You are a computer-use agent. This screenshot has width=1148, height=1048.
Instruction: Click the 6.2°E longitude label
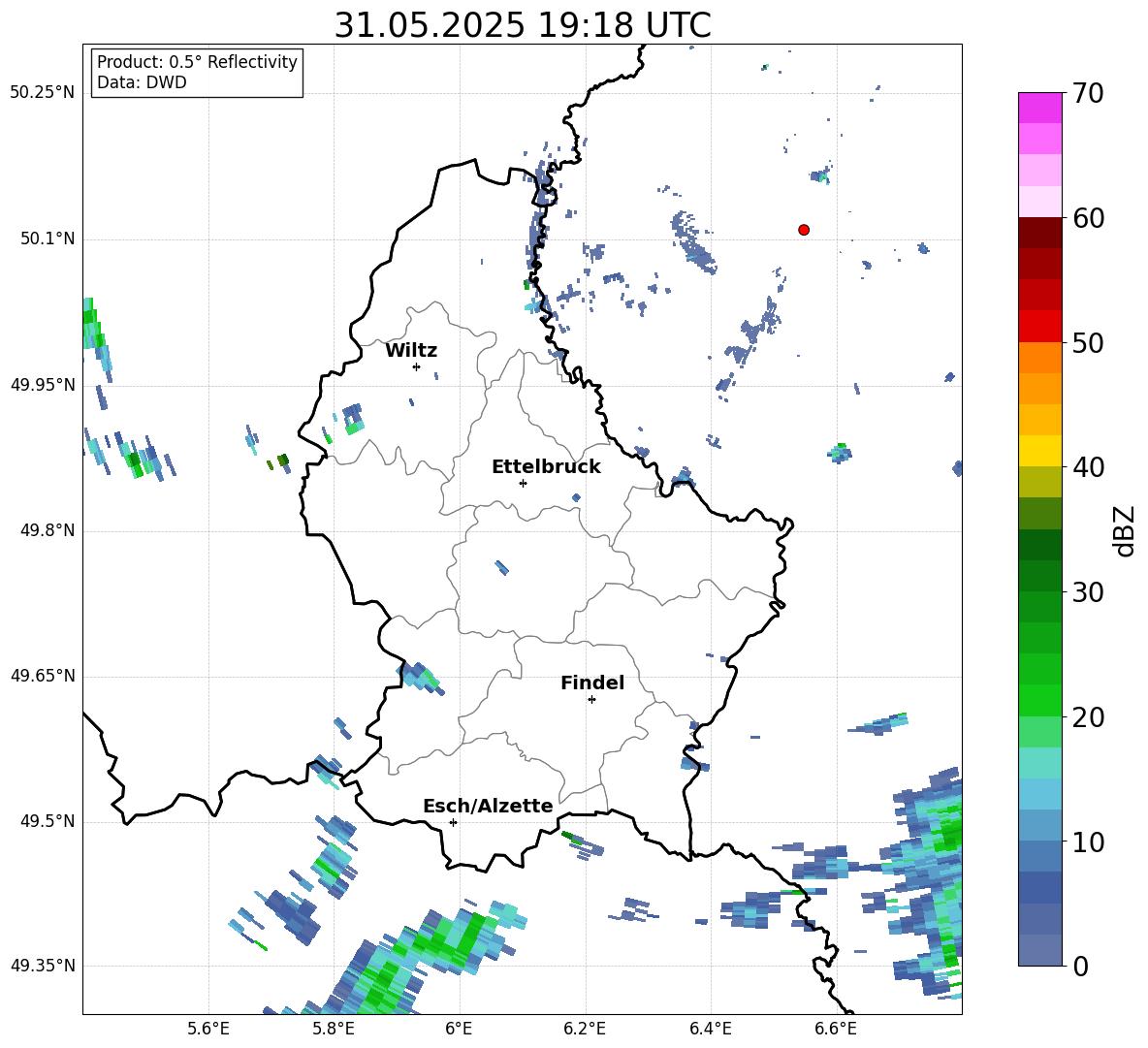tap(585, 1030)
